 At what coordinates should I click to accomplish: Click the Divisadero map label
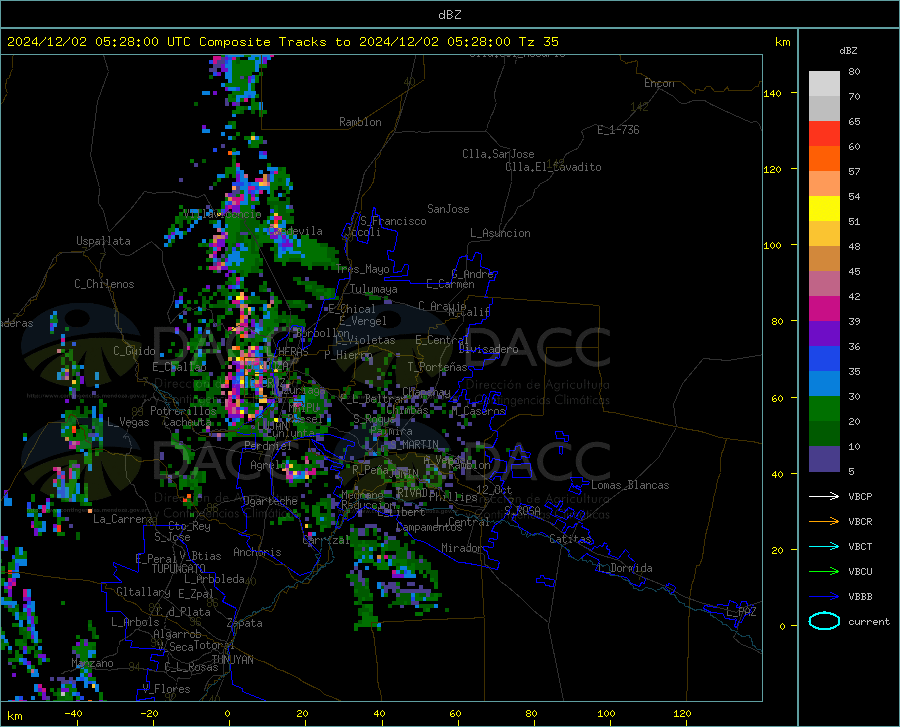488,349
